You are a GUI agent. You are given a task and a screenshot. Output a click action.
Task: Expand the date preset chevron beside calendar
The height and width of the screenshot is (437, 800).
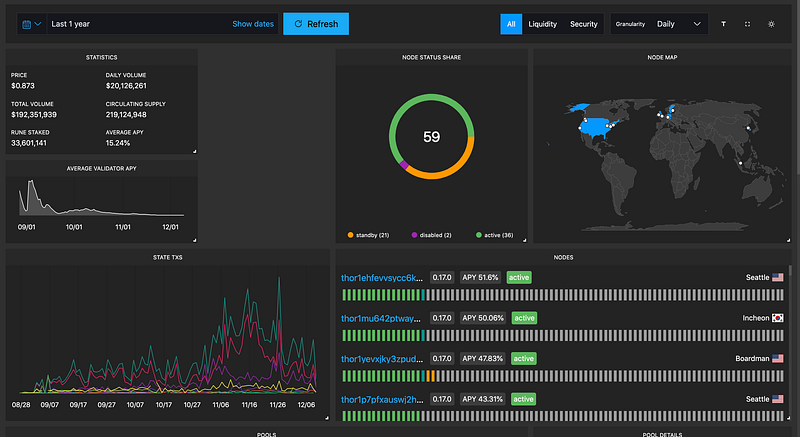coord(38,24)
